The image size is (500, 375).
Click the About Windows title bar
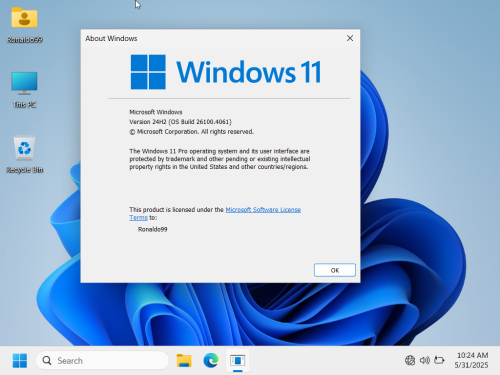[x=213, y=38]
